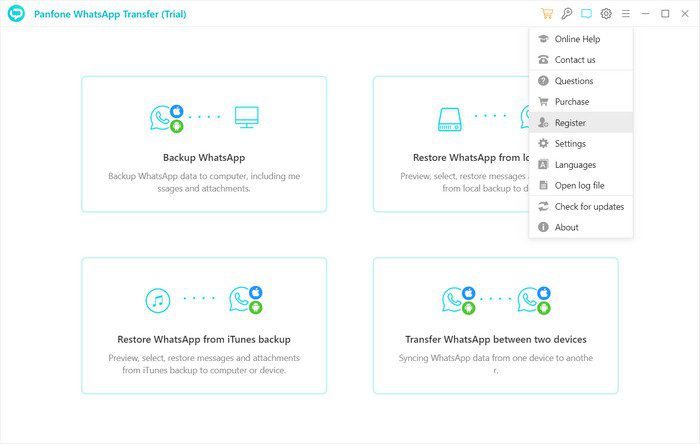Choose Languages in the menu
This screenshot has width=700, height=444.
(x=575, y=165)
